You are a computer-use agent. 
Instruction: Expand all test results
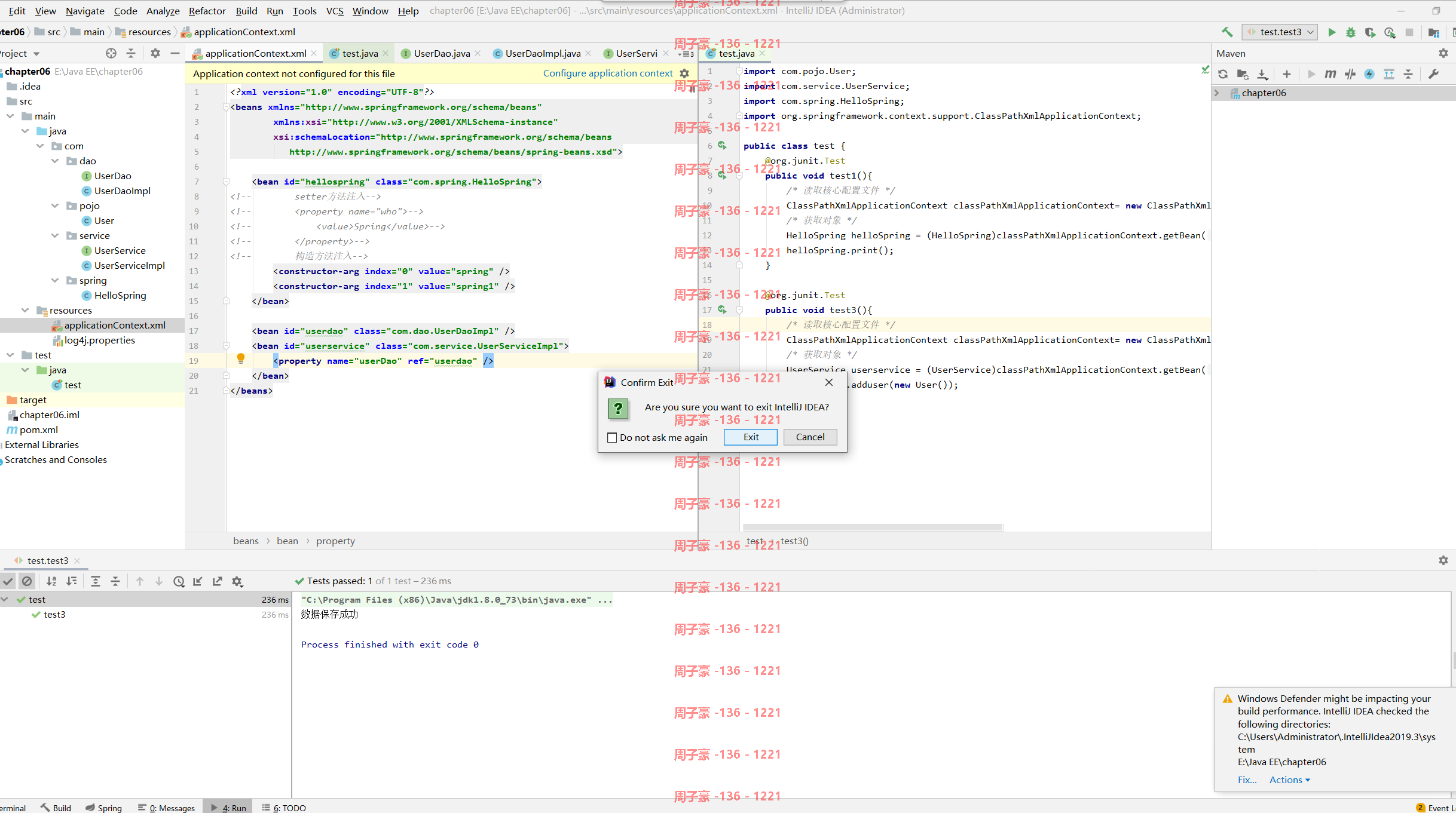(x=96, y=581)
